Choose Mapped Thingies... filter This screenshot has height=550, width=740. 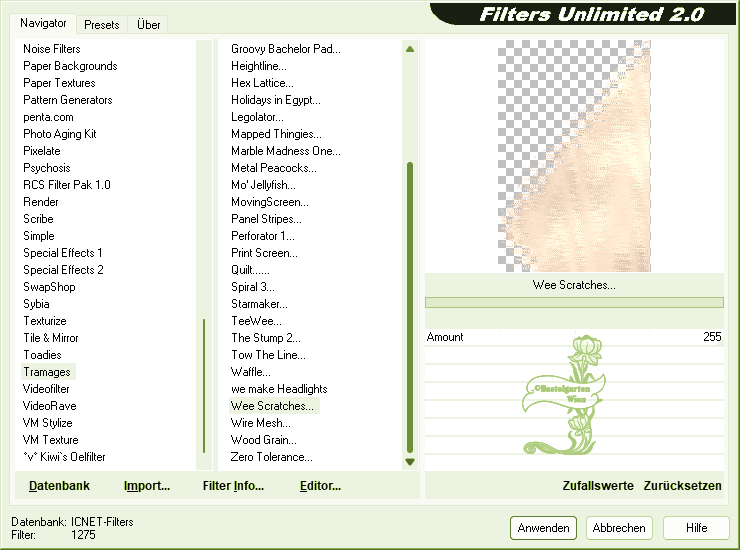(x=276, y=134)
